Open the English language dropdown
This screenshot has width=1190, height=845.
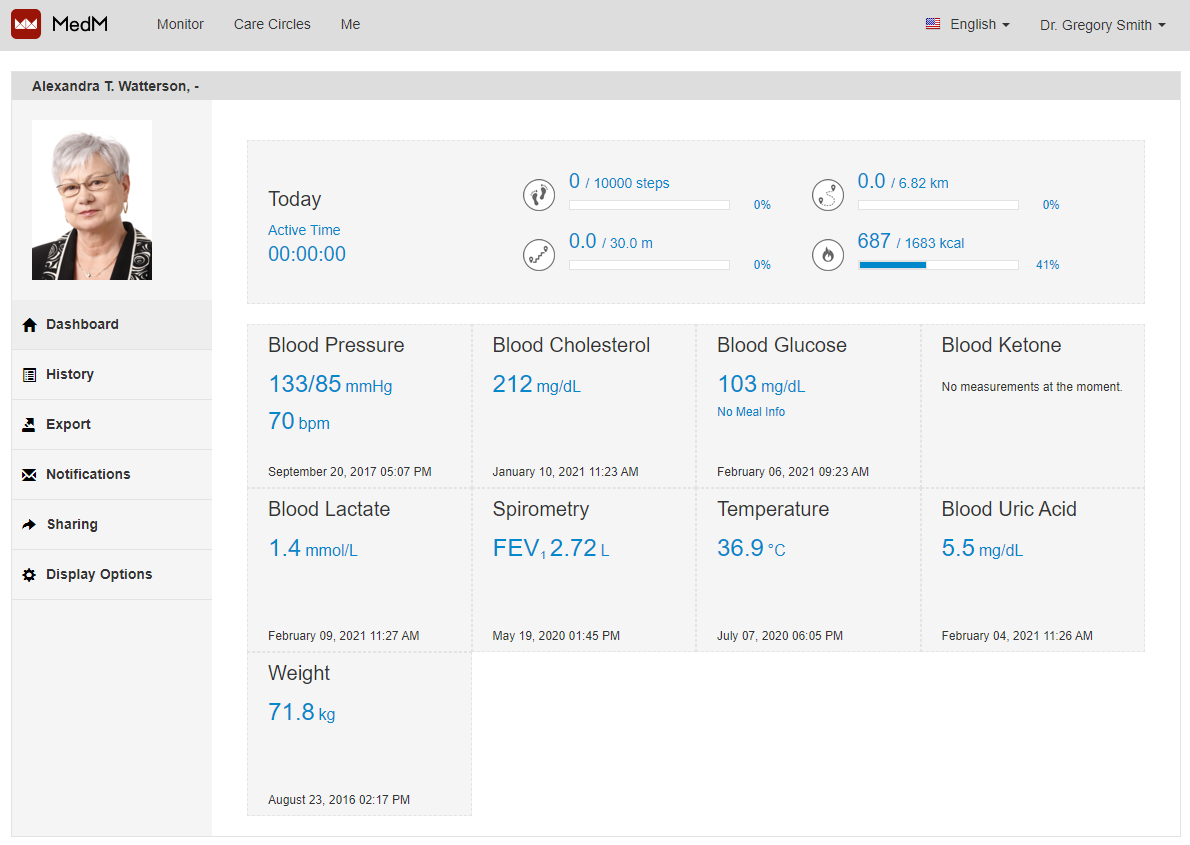coord(967,24)
